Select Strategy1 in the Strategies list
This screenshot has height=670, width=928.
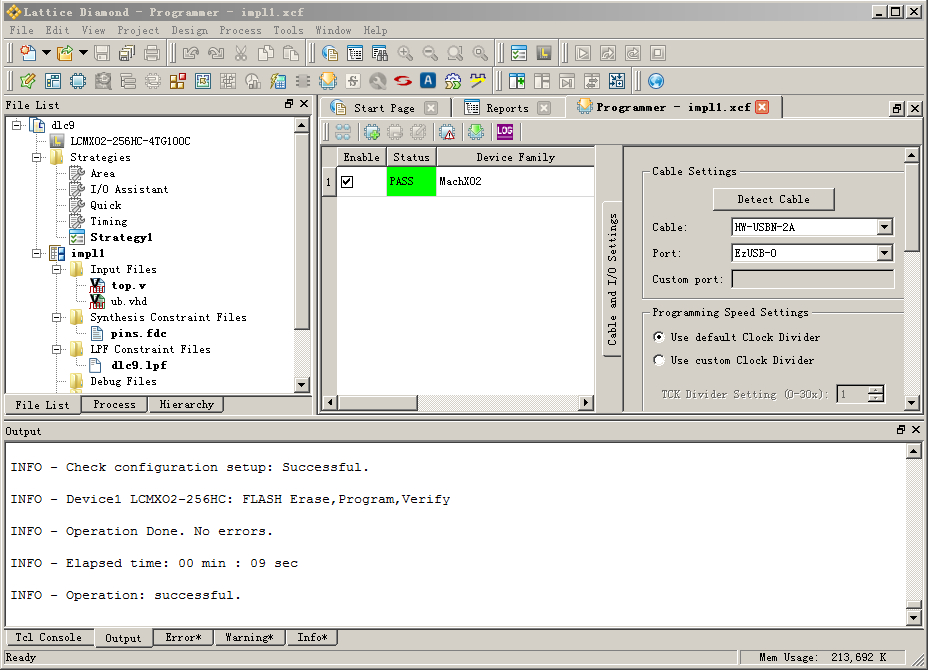121,237
